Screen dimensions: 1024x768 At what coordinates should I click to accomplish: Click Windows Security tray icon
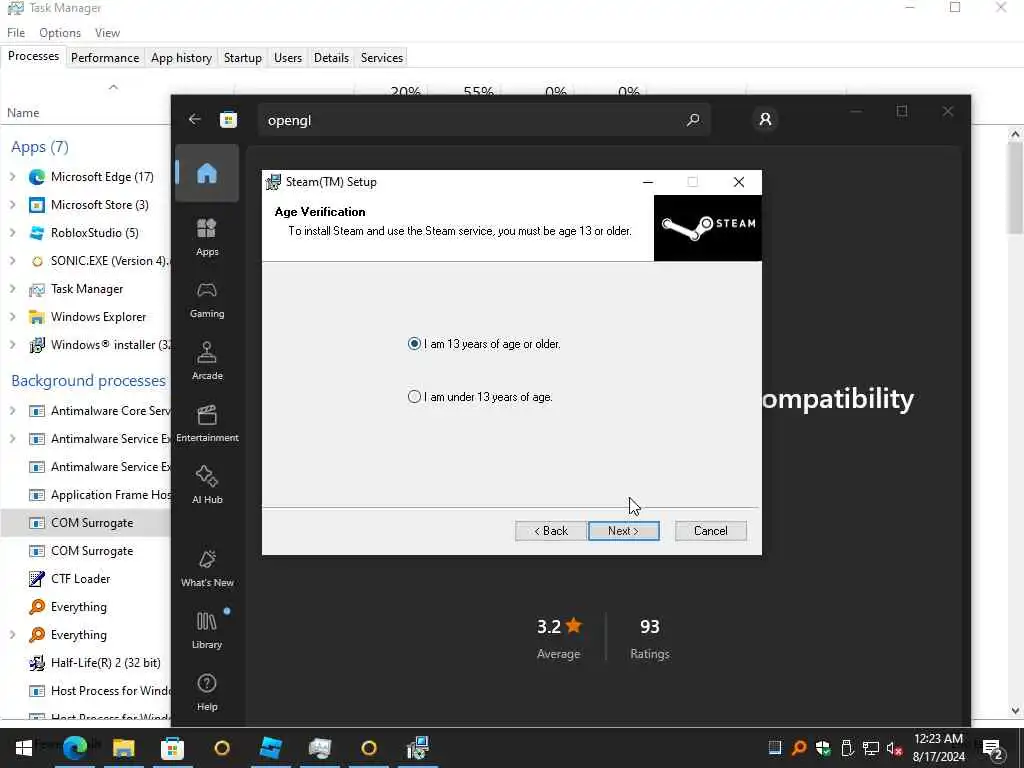823,748
